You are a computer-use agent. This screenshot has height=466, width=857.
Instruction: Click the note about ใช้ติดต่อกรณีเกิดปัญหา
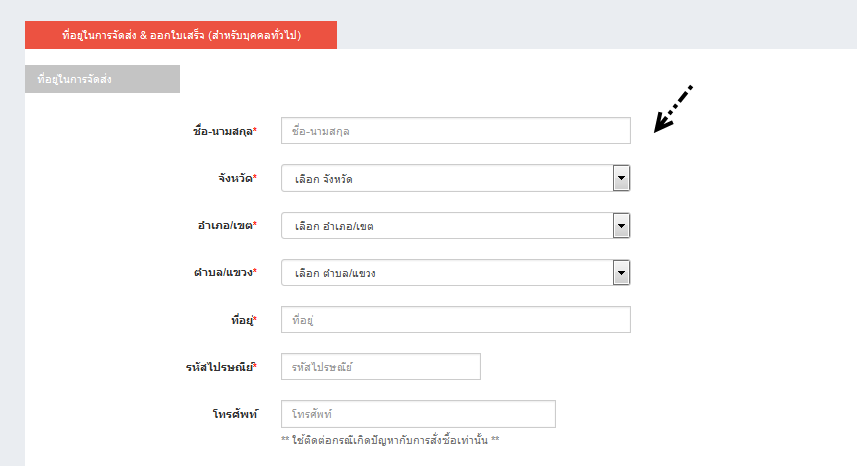[390, 440]
